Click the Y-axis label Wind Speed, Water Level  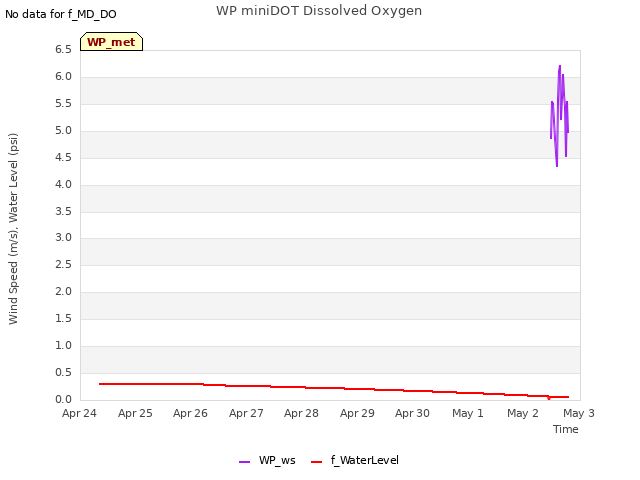[13, 229]
